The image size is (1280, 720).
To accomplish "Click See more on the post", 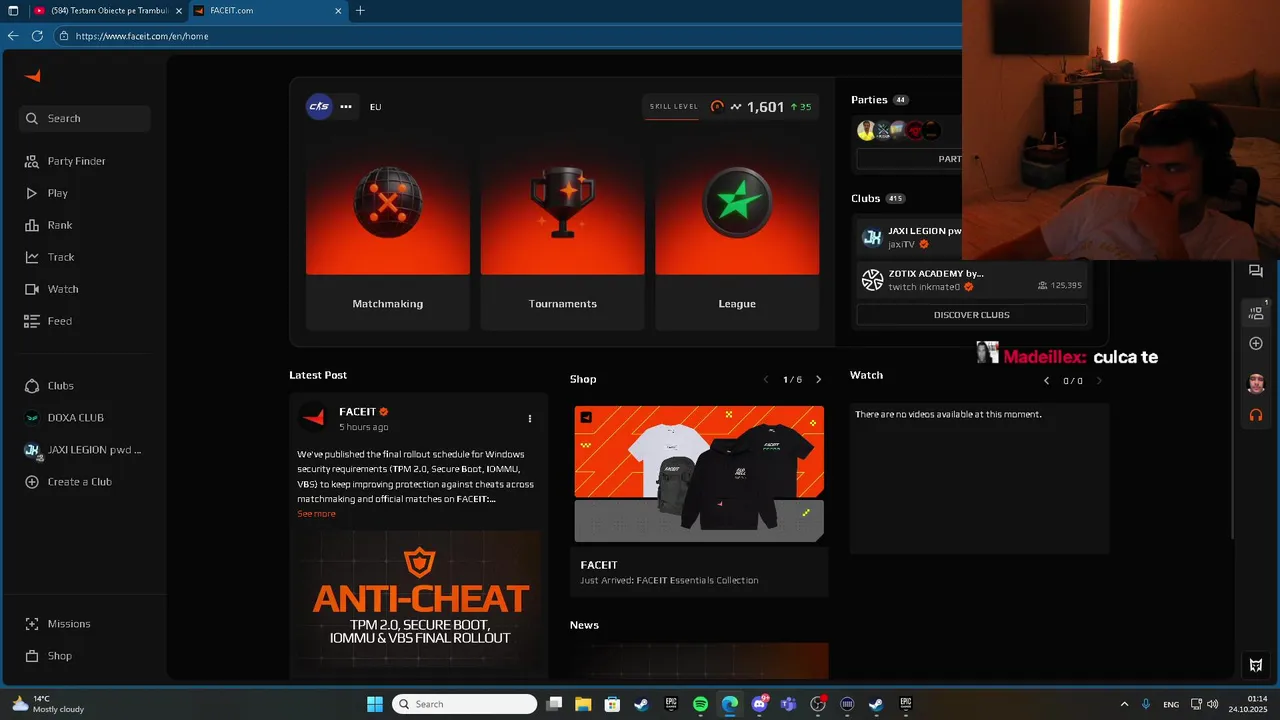I will (x=316, y=514).
